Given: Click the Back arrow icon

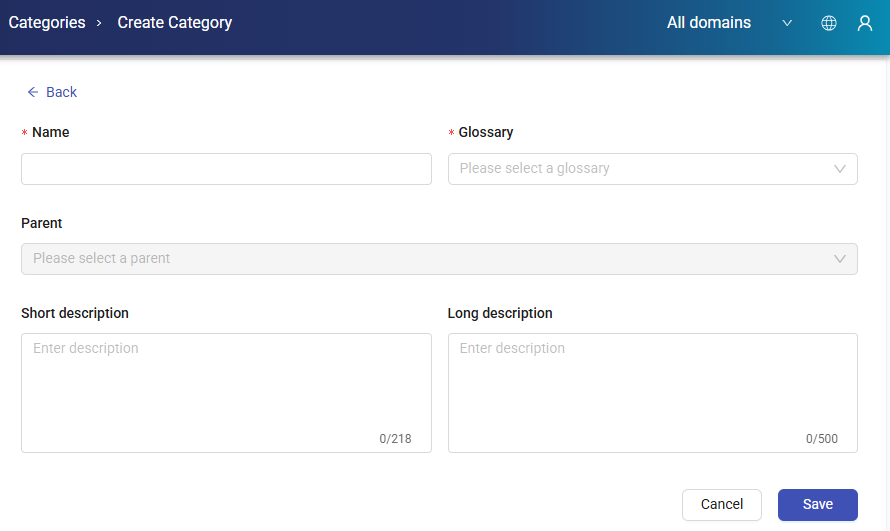Looking at the screenshot, I should (33, 92).
